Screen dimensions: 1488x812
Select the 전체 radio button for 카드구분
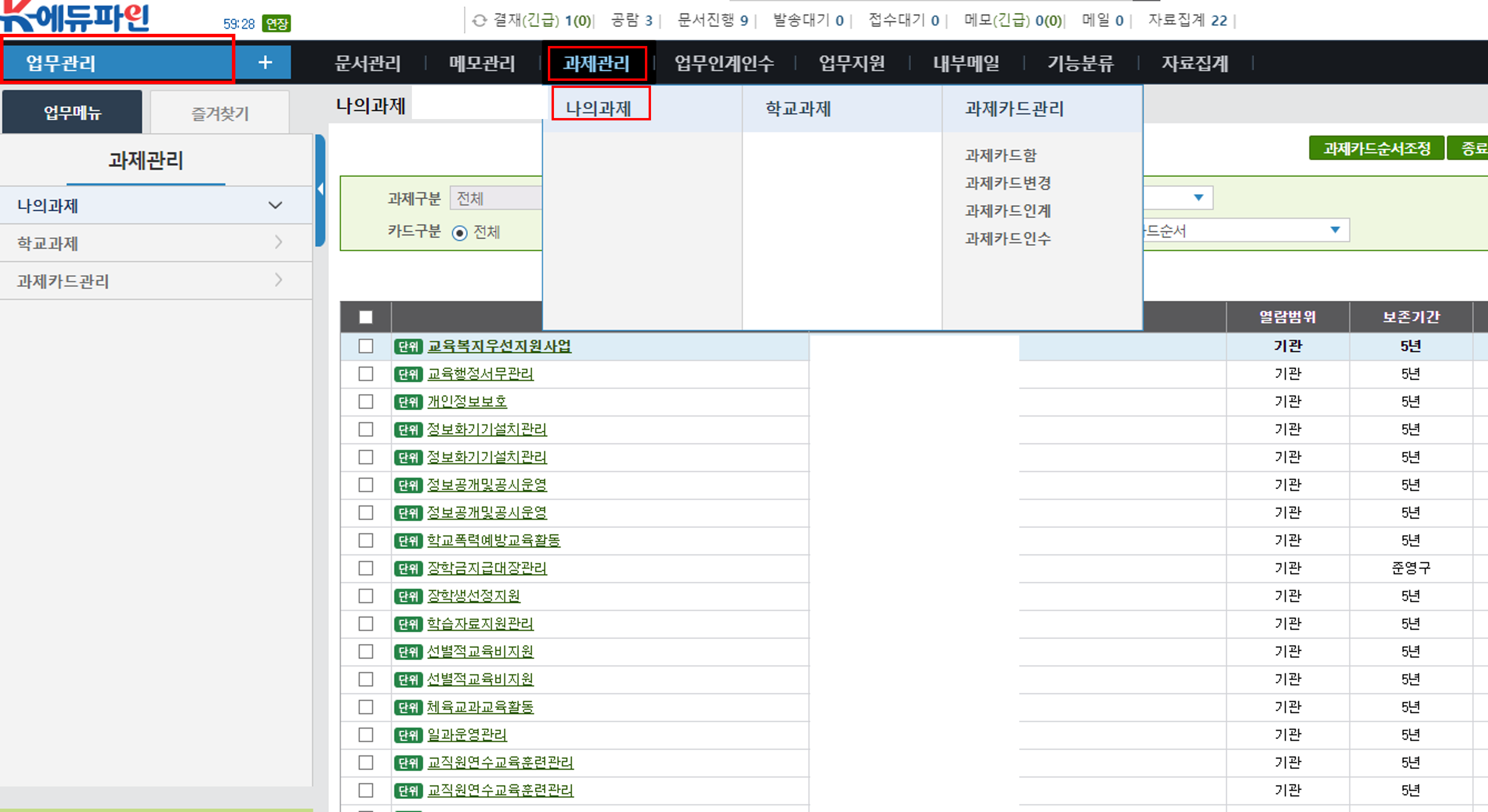pos(460,233)
